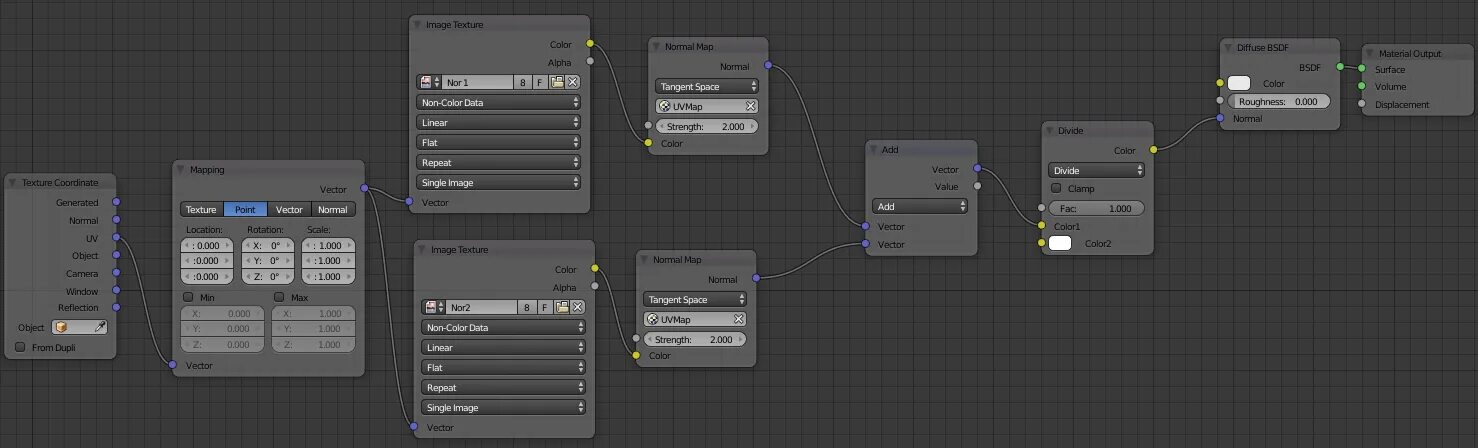Open Color2 swatch in Divide node
Viewport: 1478px width, 448px height.
click(1060, 242)
